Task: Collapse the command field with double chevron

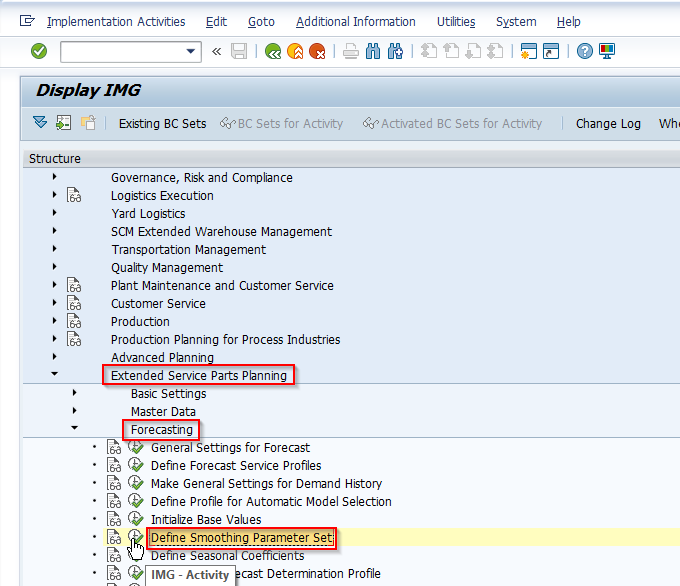Action: click(x=216, y=52)
